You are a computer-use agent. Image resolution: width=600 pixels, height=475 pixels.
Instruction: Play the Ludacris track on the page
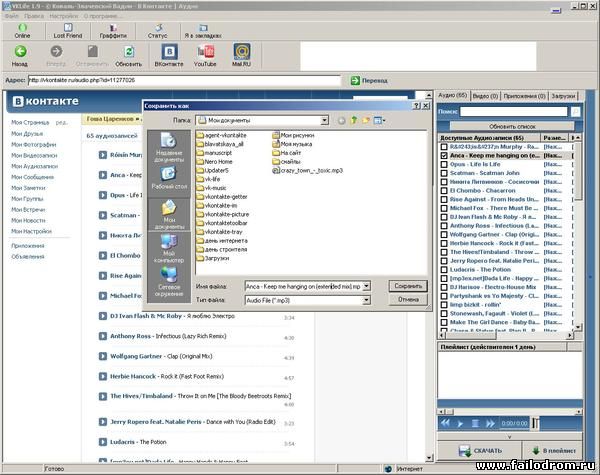click(x=103, y=442)
